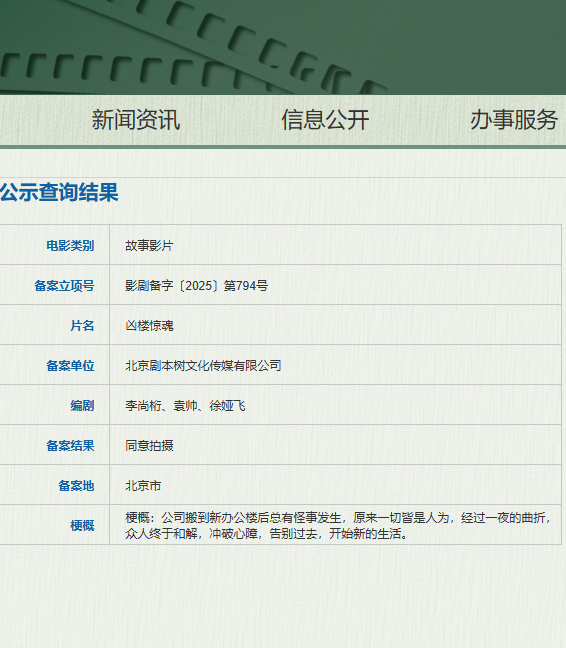This screenshot has height=648, width=566.
Task: Open the 办事服务 navigation menu
Action: 514,120
